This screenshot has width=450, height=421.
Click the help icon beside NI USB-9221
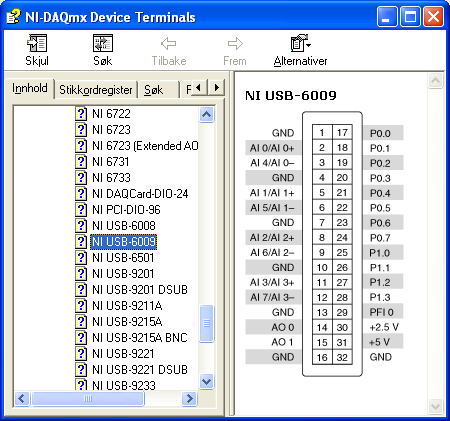(x=81, y=354)
